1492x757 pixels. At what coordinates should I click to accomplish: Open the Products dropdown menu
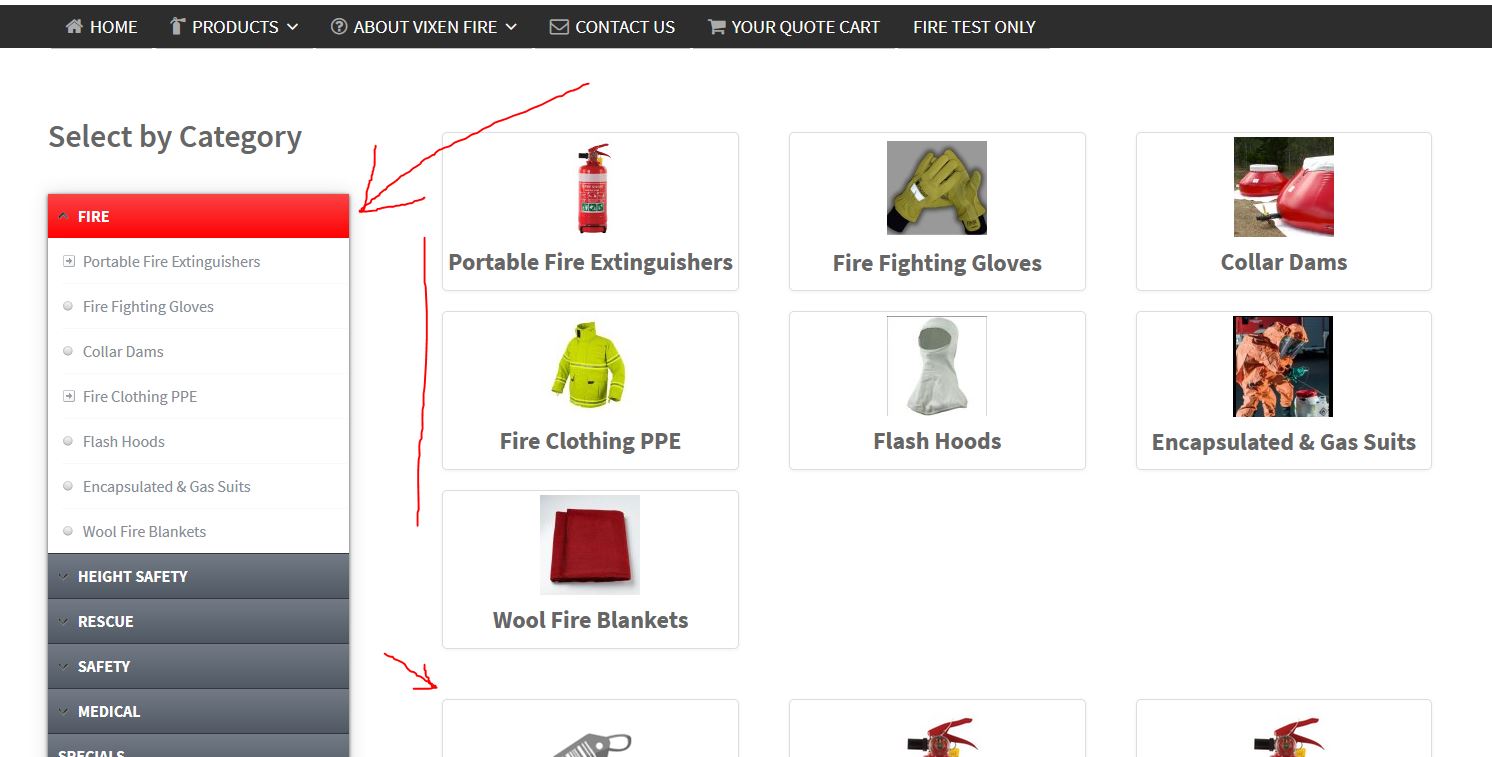235,27
